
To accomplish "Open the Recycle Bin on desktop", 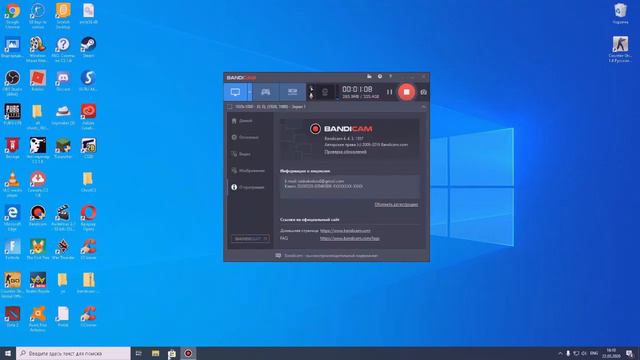I will tap(620, 13).
